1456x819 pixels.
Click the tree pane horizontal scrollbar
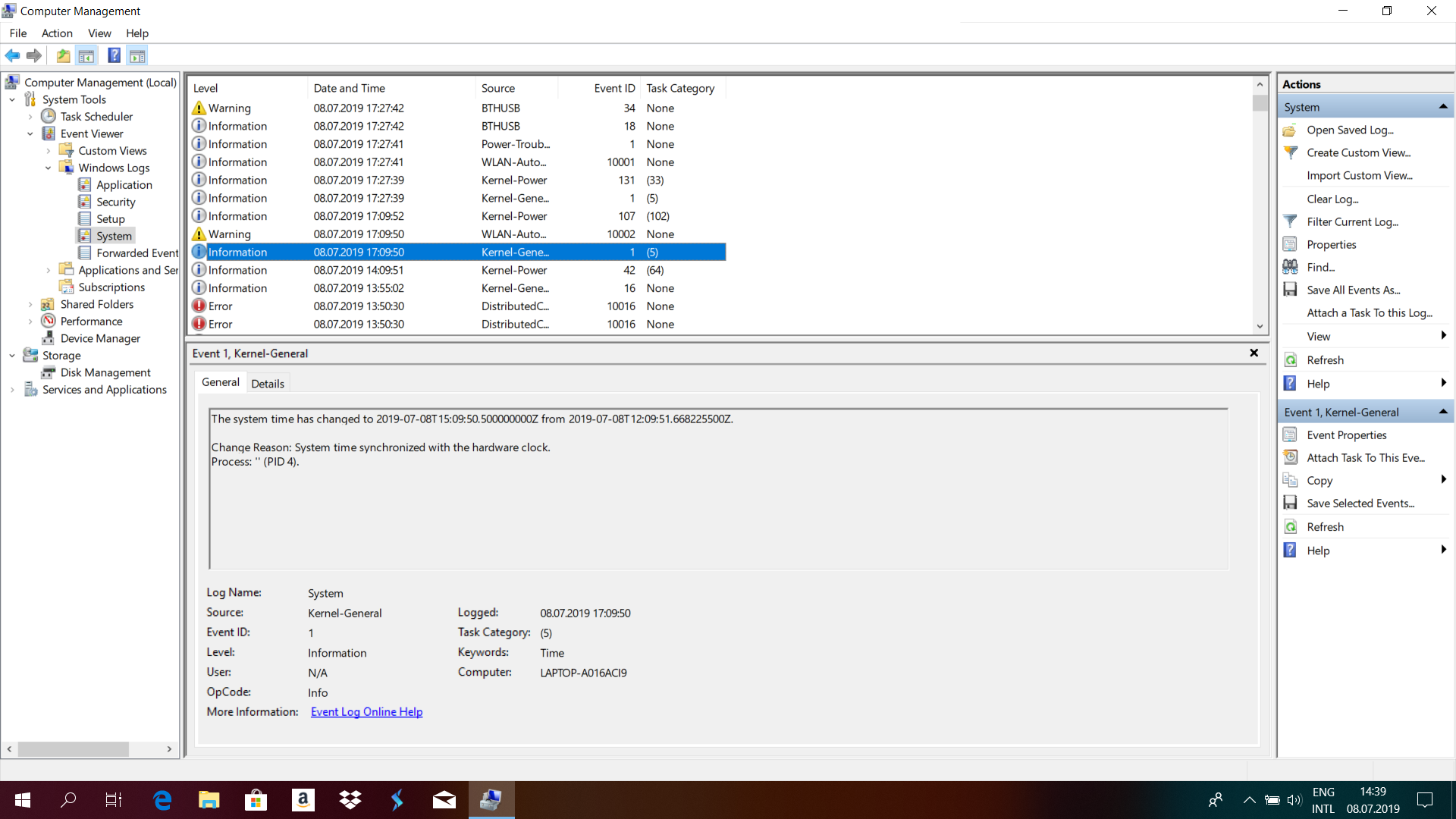(x=73, y=749)
